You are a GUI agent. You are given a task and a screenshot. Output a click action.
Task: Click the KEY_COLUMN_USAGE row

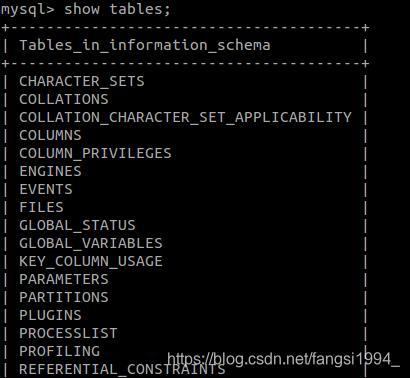91,261
